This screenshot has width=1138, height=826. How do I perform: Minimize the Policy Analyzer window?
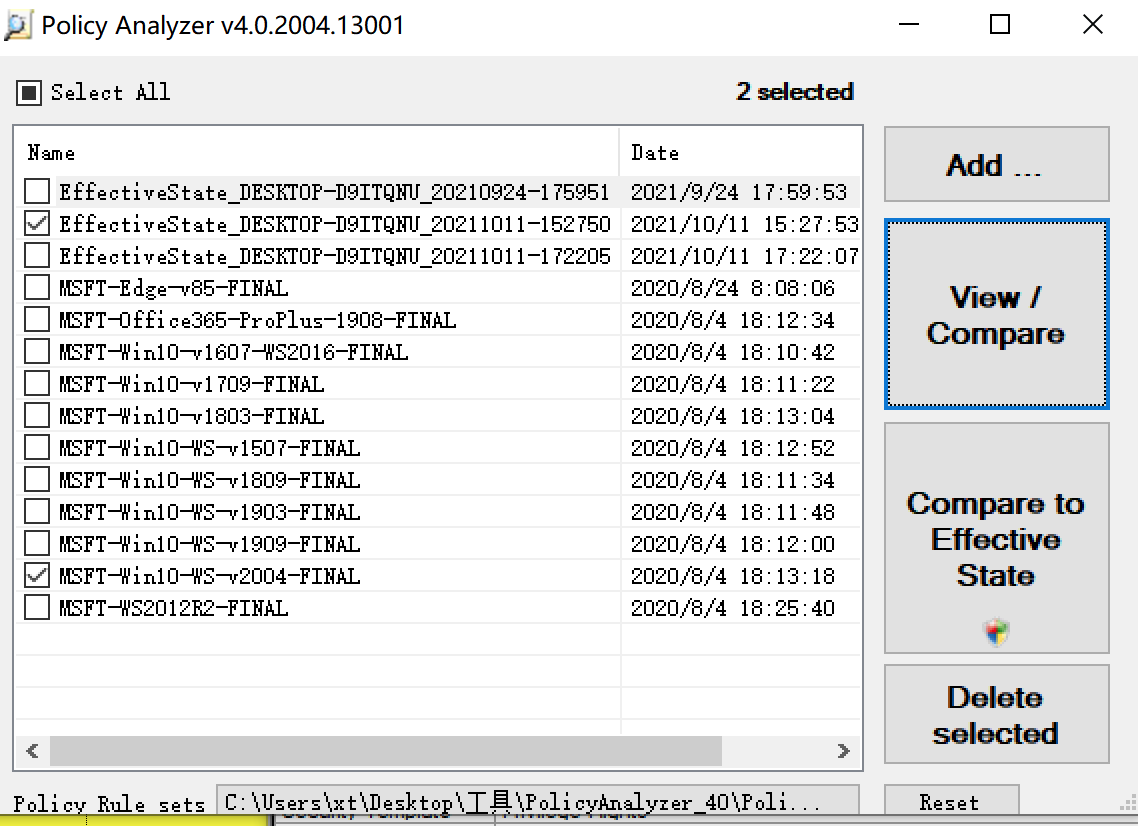click(x=909, y=25)
